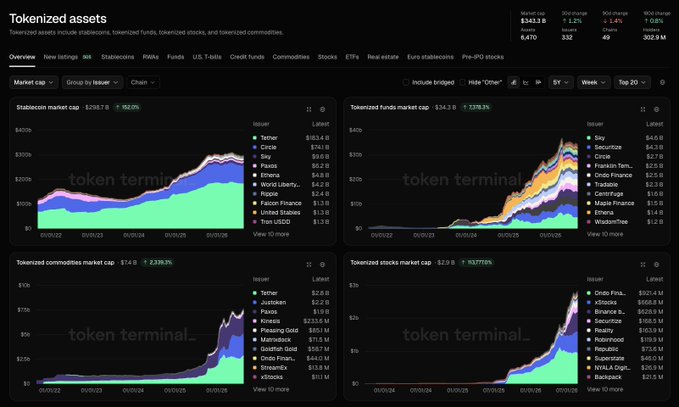Click Falcon Finance yellow color dot
This screenshot has width=679, height=407.
(255, 204)
